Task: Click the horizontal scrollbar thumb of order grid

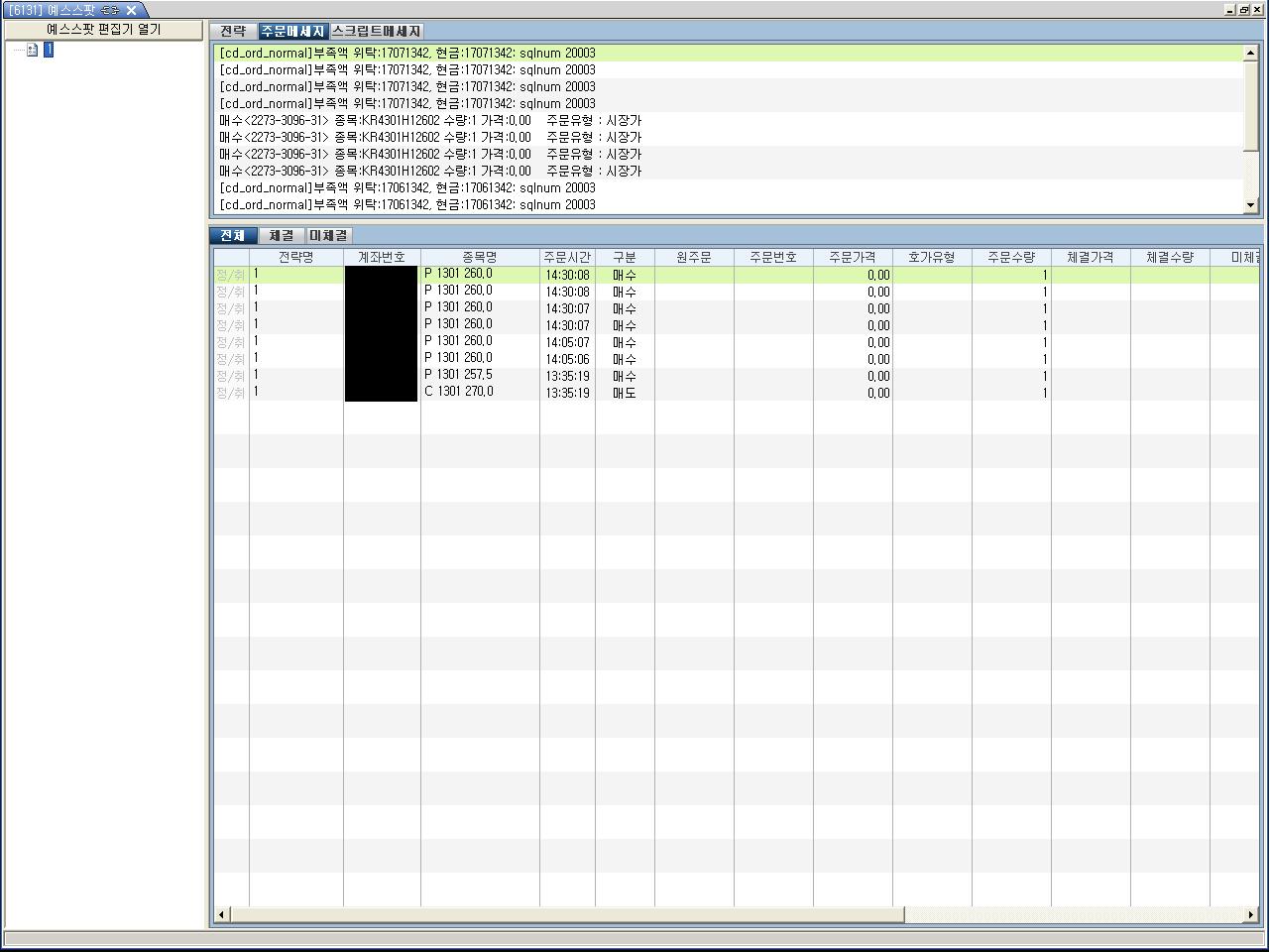Action: point(565,914)
